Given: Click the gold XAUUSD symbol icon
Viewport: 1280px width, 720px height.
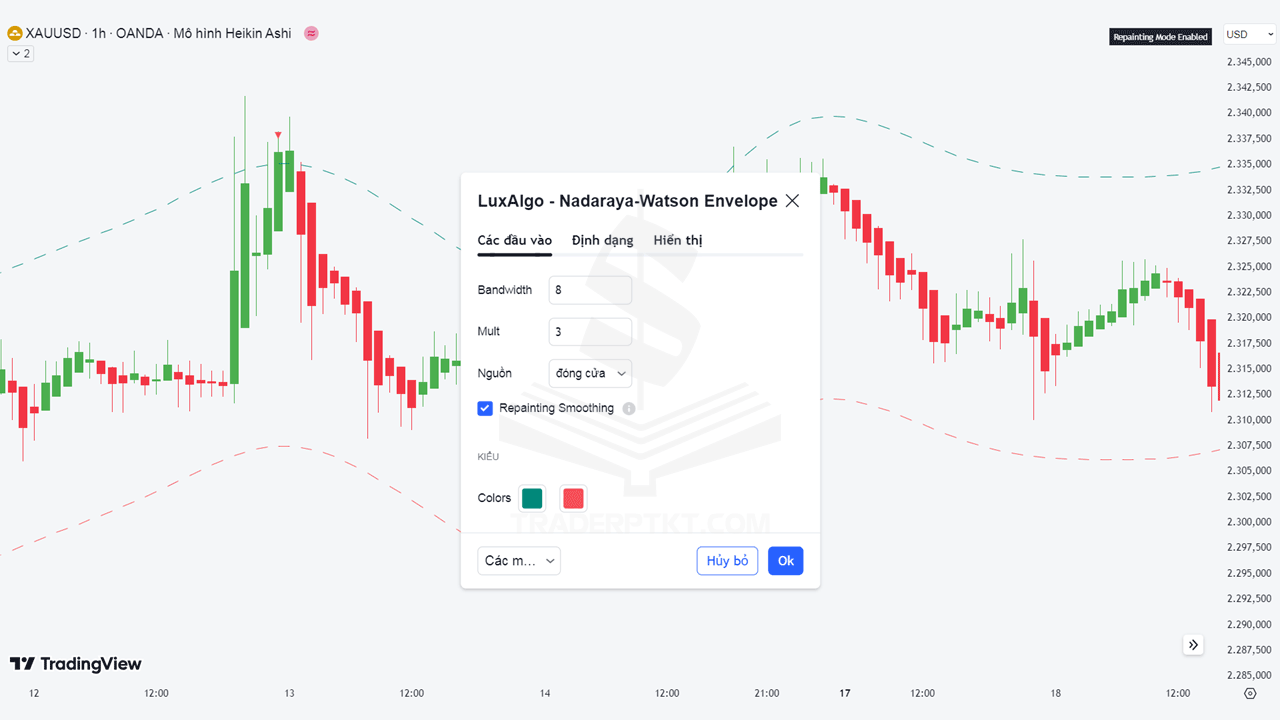Looking at the screenshot, I should [x=14, y=34].
